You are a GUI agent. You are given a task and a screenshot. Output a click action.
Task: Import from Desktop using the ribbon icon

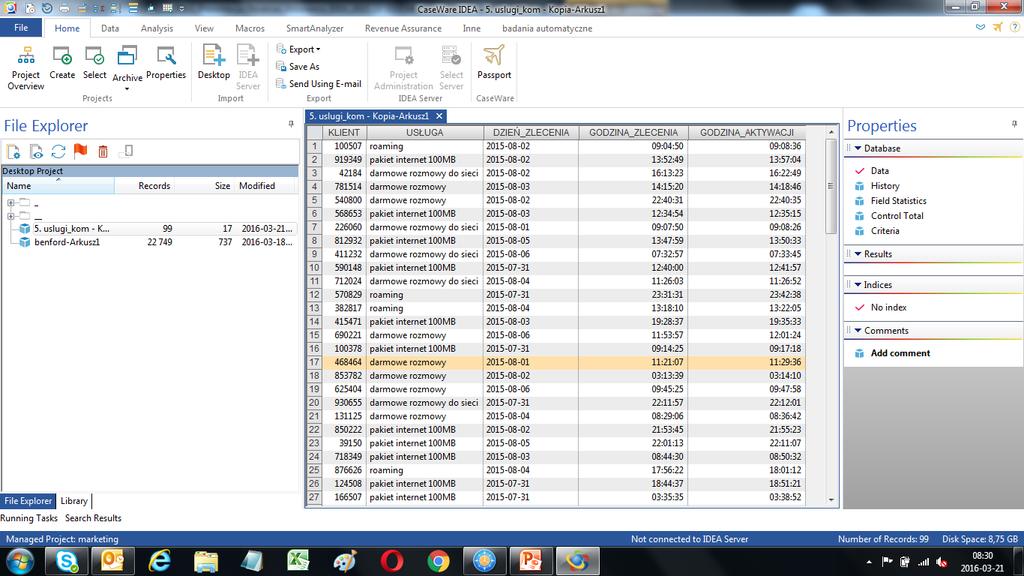click(214, 63)
